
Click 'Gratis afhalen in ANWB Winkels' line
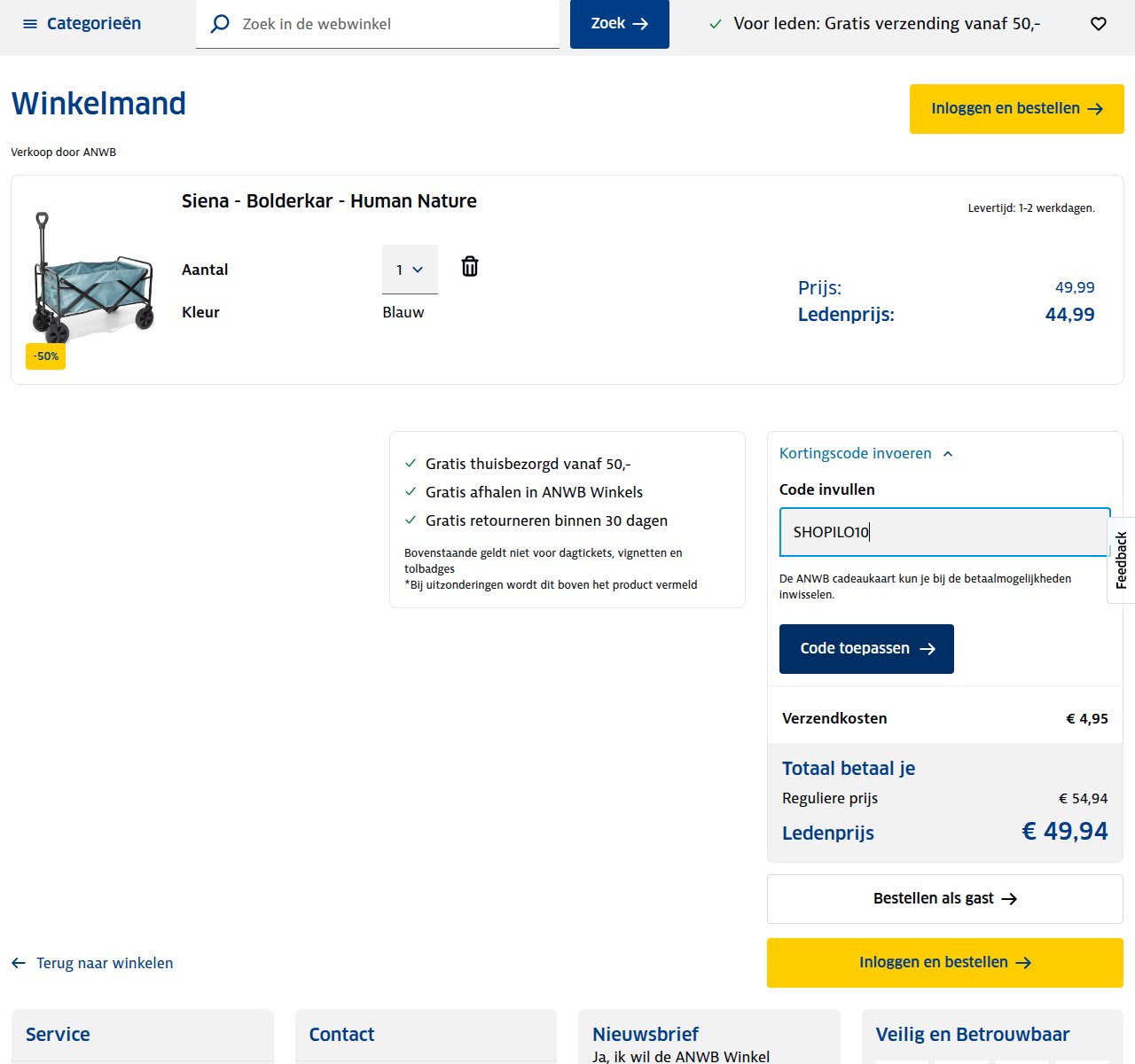tap(534, 492)
